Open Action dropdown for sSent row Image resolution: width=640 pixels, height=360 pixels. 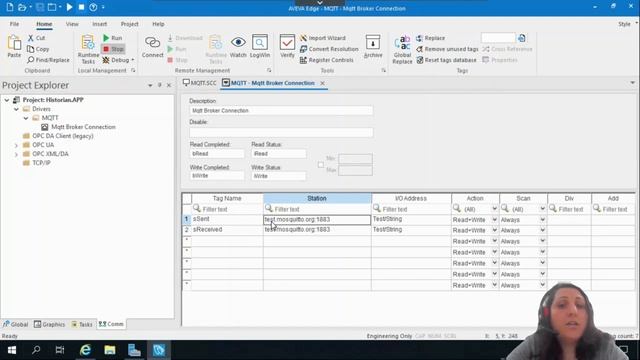494,220
